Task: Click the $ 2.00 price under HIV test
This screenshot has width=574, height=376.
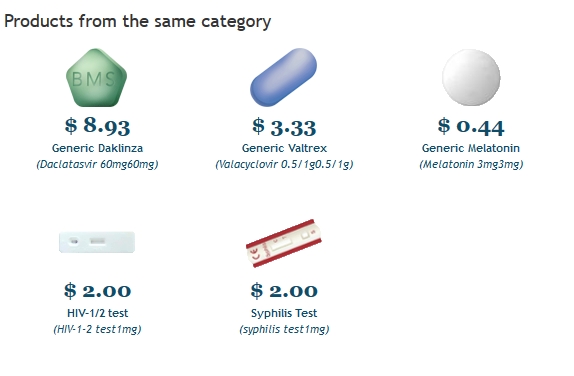Action: (x=97, y=291)
